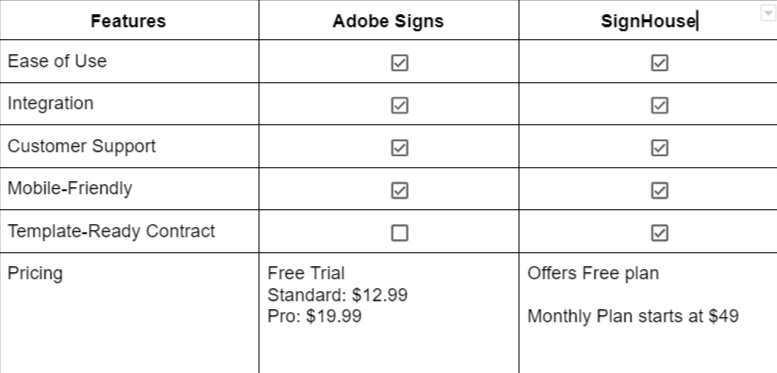
Task: Toggle Adobe Signs Customer Support checkbox
Action: [x=399, y=148]
